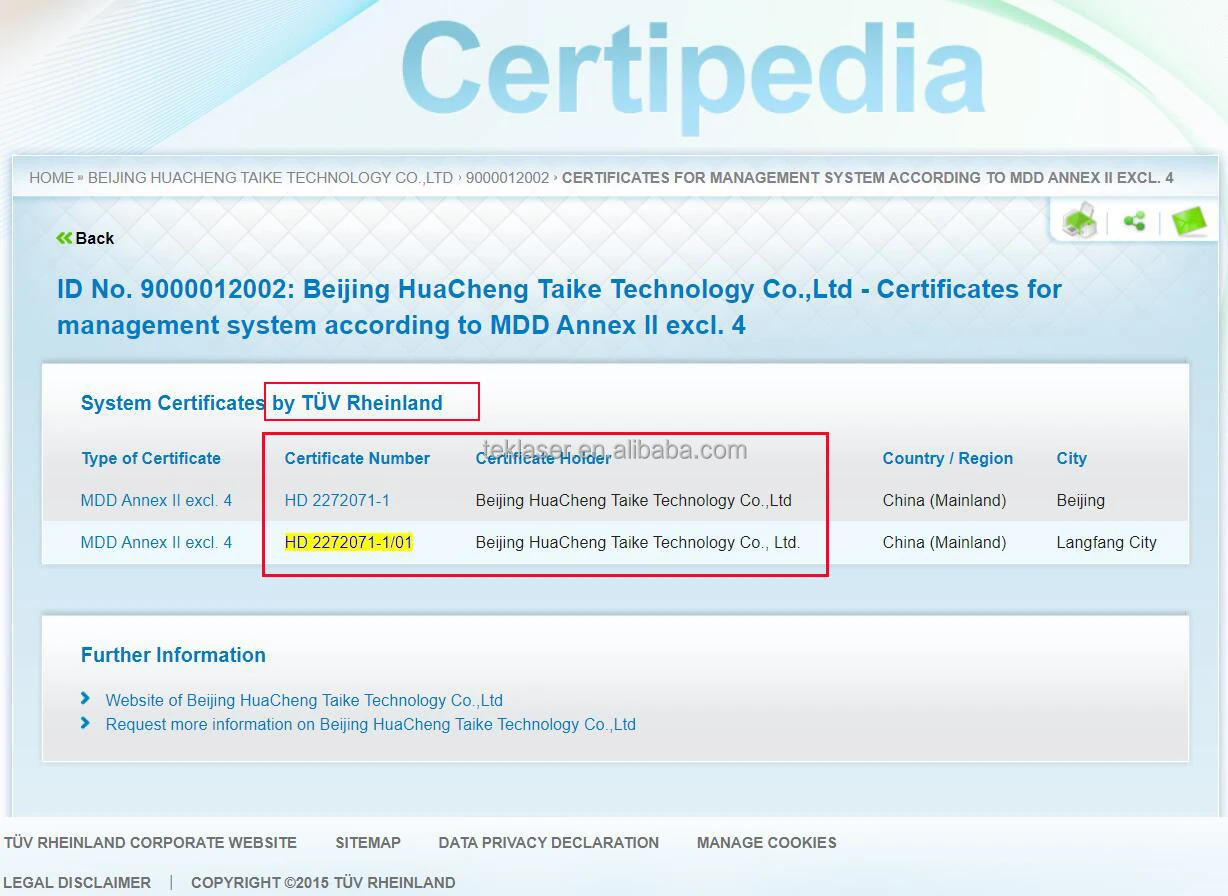1228x896 pixels.
Task: Click the green double-arrow Back icon
Action: coord(64,238)
